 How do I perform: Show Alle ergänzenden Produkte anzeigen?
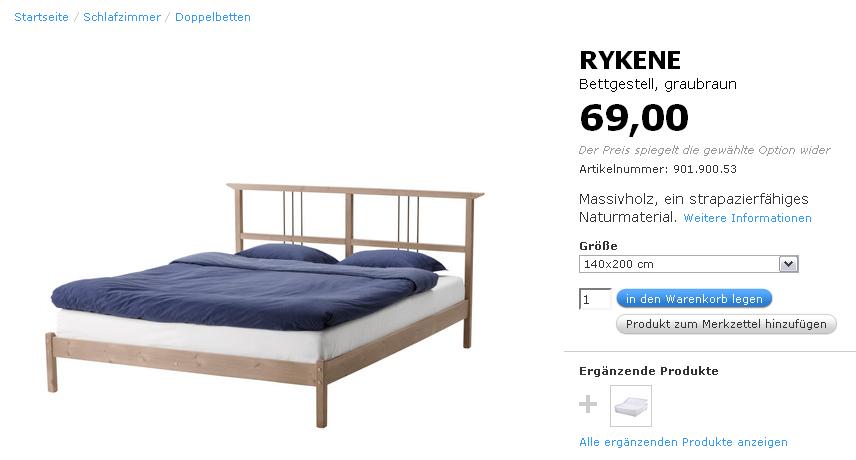click(x=683, y=442)
